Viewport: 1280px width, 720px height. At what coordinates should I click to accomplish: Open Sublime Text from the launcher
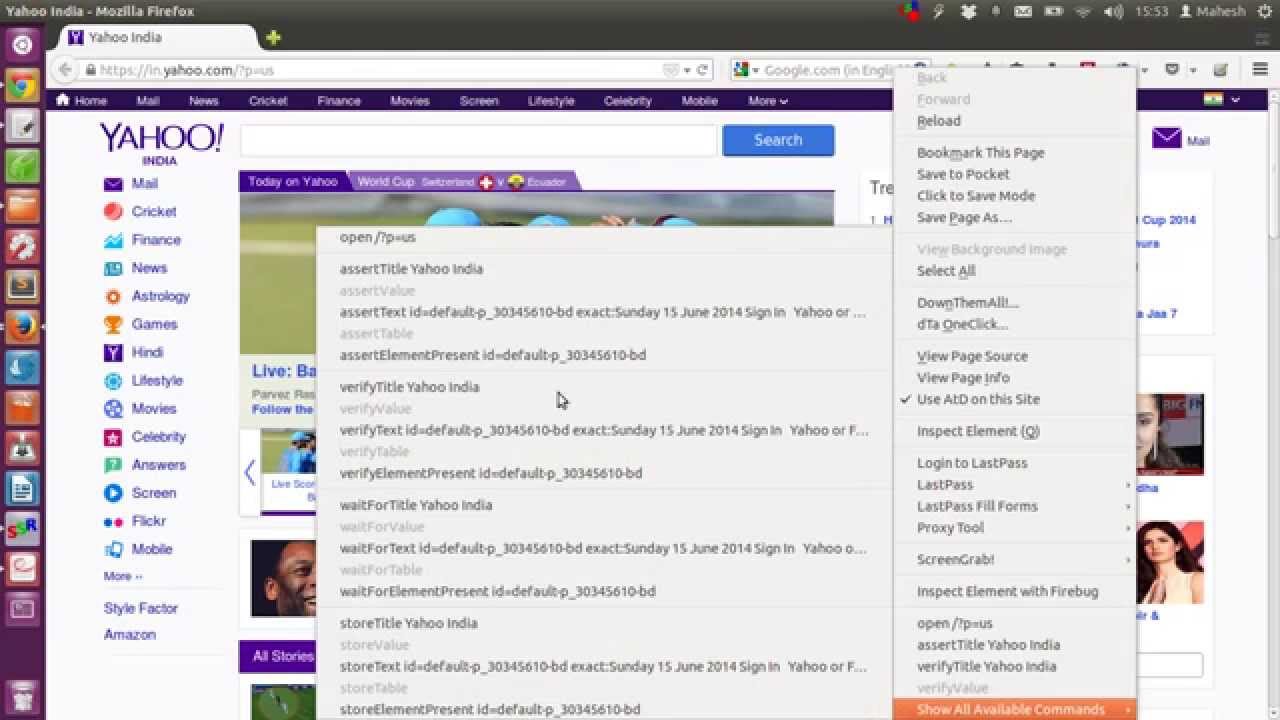[22, 286]
